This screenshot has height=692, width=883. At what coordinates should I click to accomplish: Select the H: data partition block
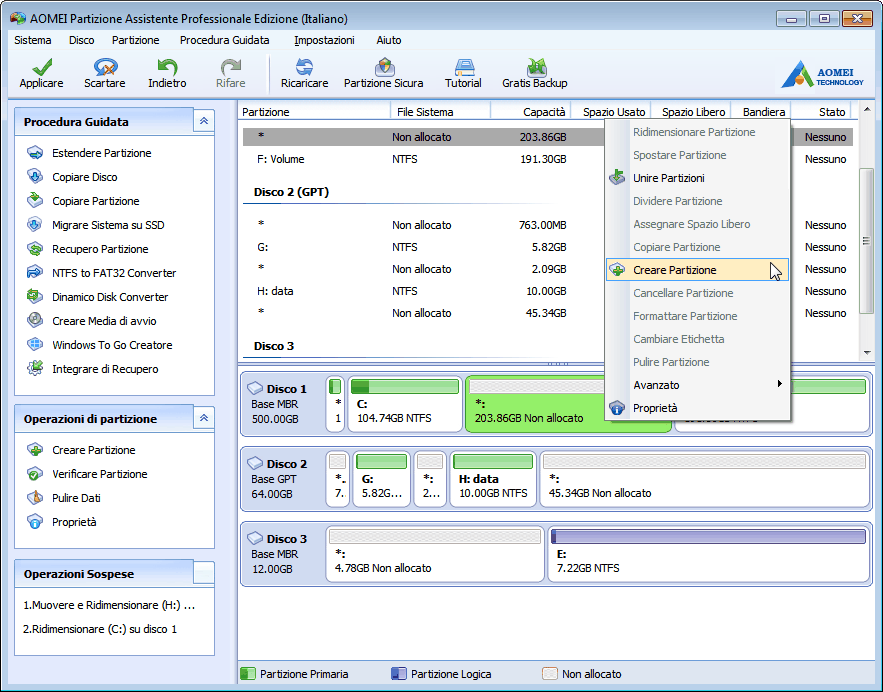tap(493, 482)
